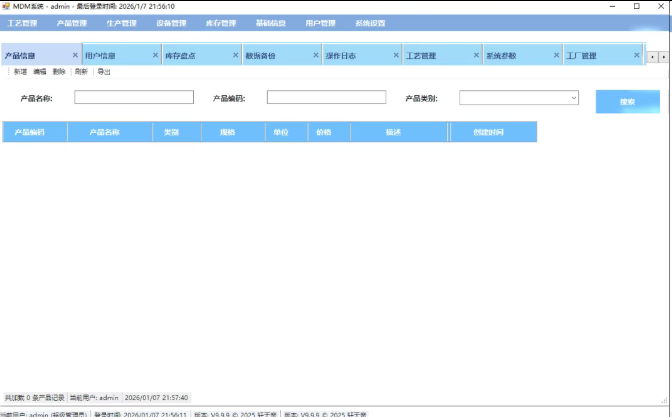The width and height of the screenshot is (672, 417).
Task: Open the 生产管理 menu
Action: pyautogui.click(x=121, y=23)
